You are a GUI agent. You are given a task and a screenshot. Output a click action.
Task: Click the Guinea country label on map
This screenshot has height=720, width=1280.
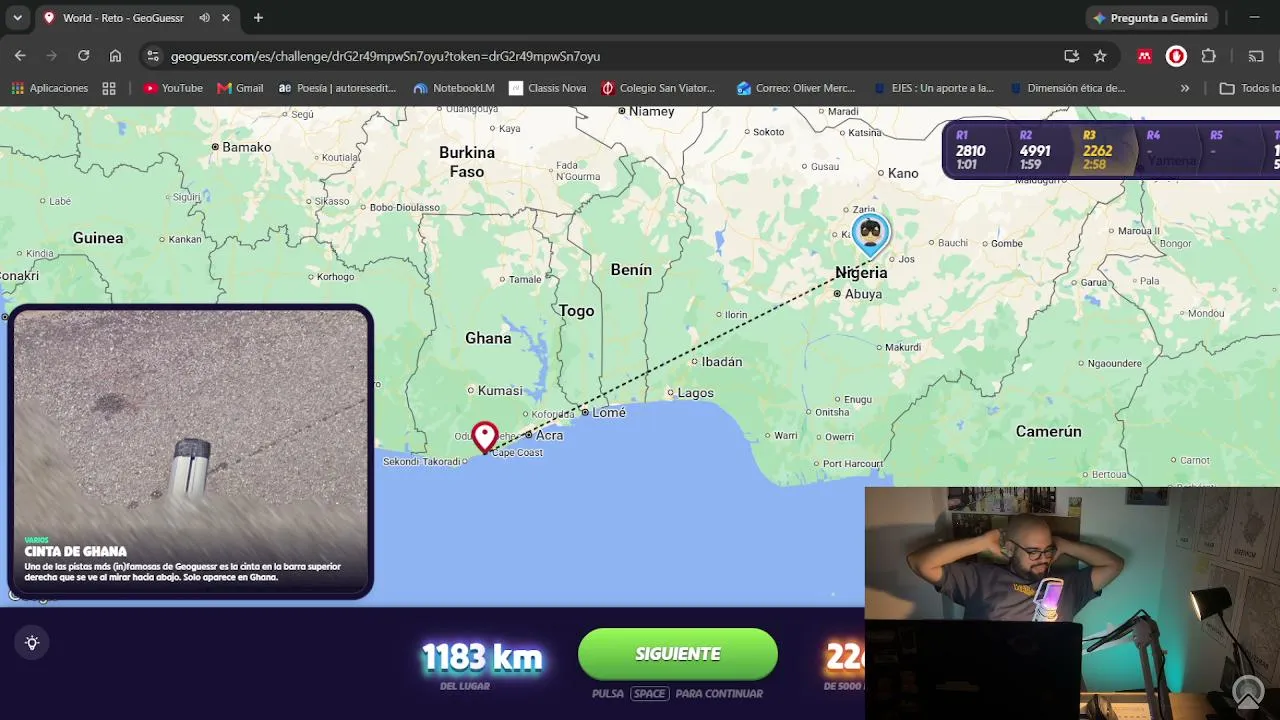click(98, 238)
